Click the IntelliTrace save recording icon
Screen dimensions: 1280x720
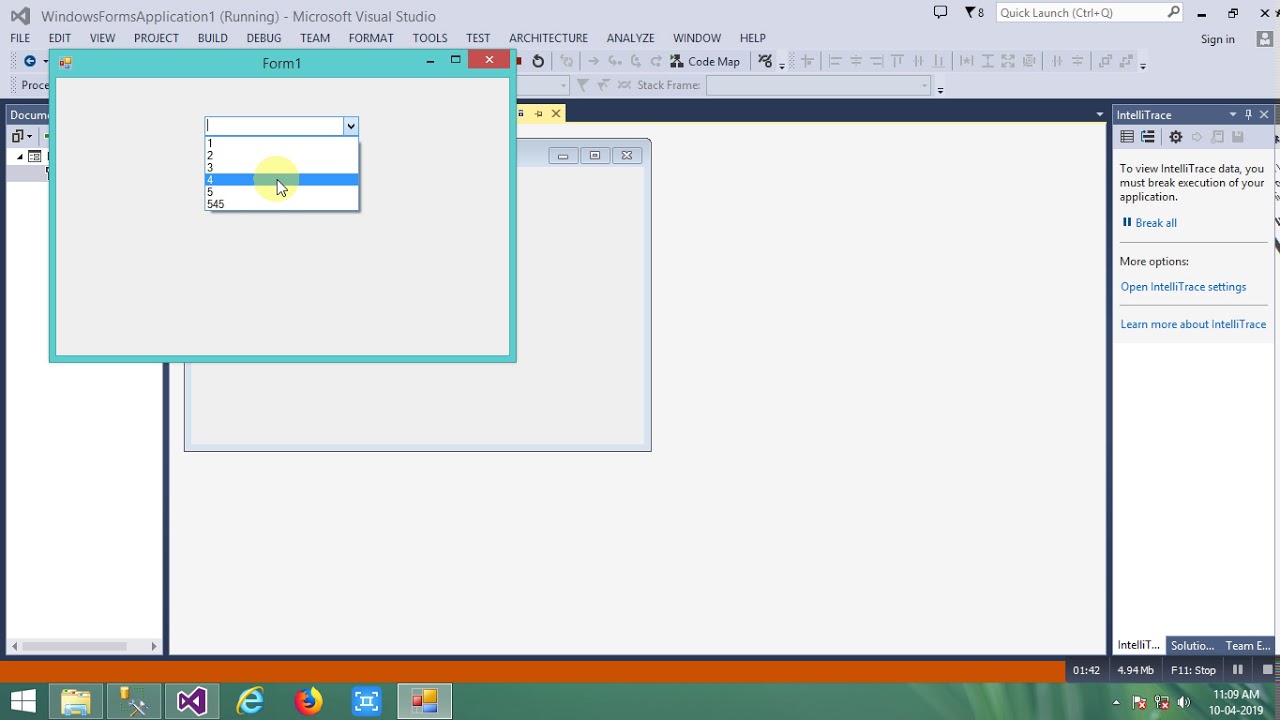pyautogui.click(x=1237, y=137)
